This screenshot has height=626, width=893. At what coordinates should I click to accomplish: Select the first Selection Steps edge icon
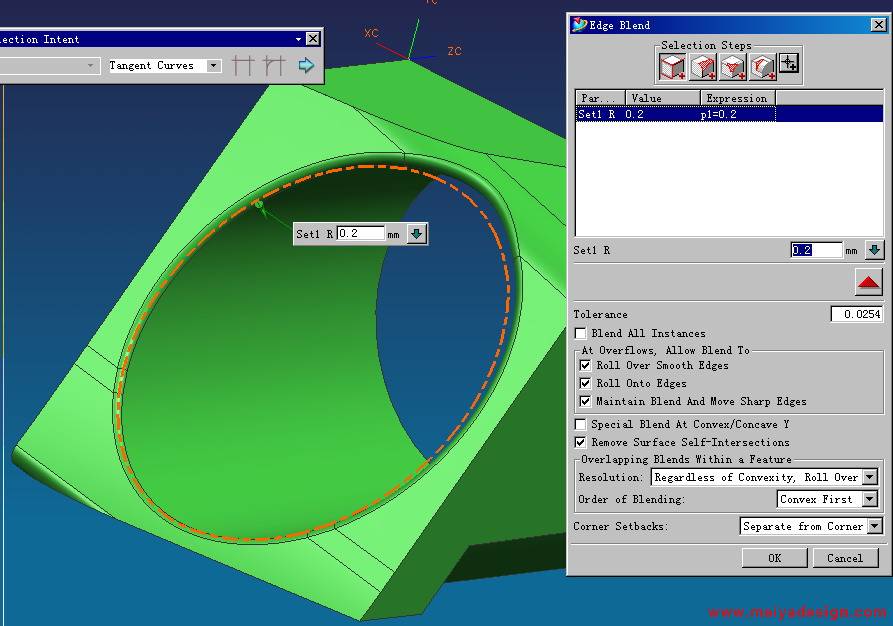tap(672, 67)
